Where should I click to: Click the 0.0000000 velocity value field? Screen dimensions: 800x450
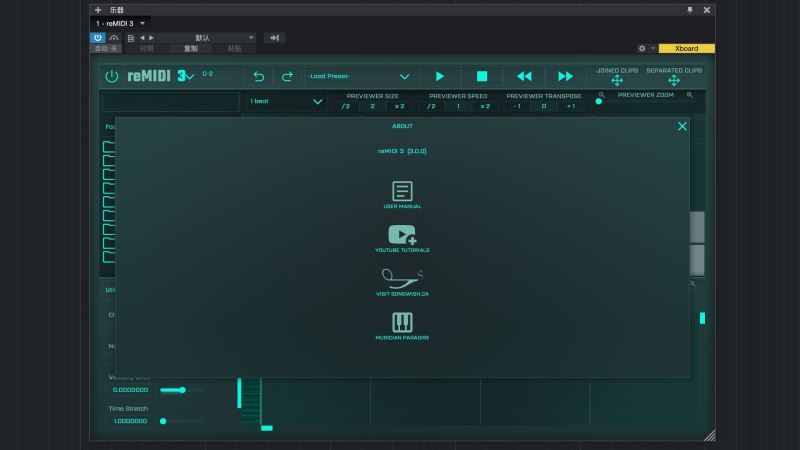[x=131, y=390]
